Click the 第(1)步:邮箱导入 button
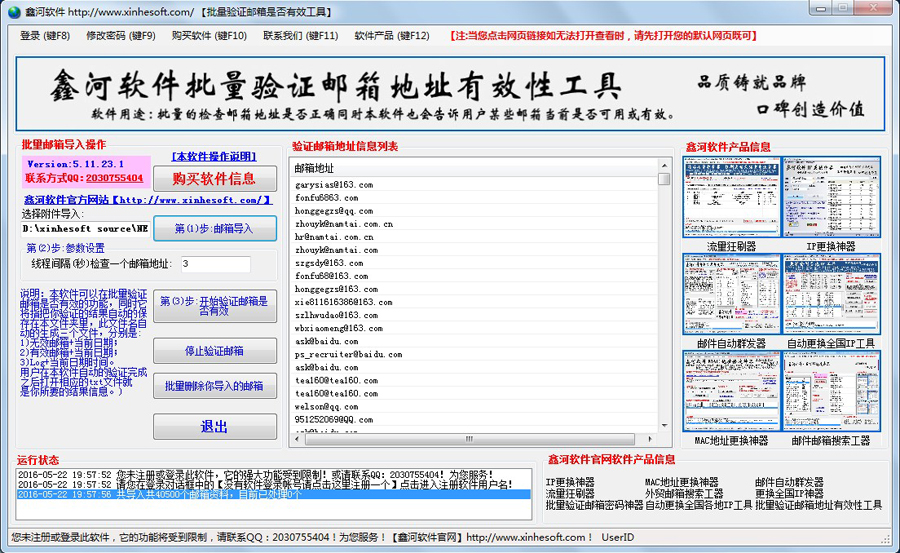Image resolution: width=900 pixels, height=553 pixels. coord(214,228)
